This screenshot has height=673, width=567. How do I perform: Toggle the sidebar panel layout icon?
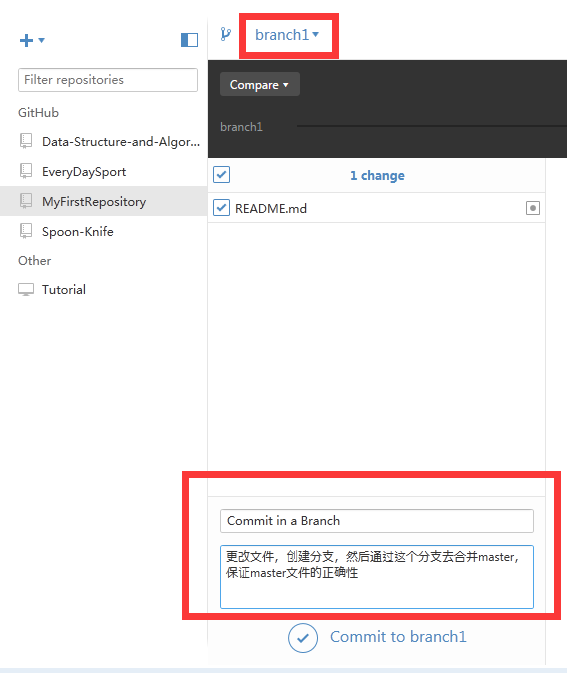coord(189,40)
